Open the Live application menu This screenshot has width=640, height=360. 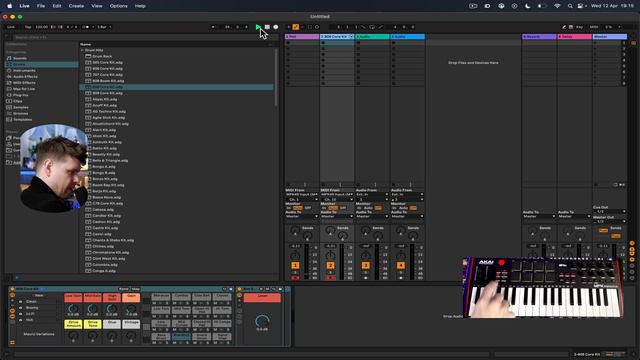[24, 6]
